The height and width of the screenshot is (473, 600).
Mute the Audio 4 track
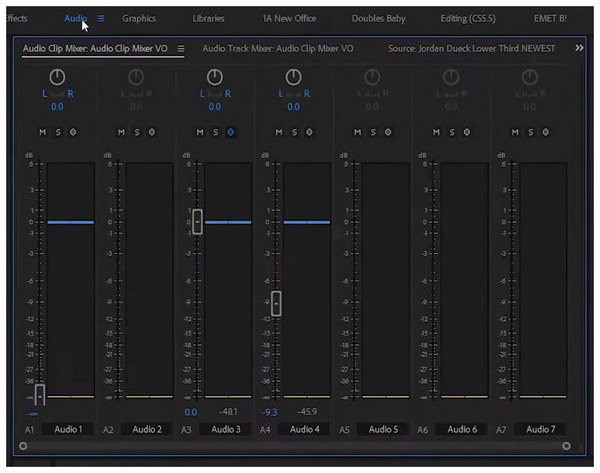point(279,132)
